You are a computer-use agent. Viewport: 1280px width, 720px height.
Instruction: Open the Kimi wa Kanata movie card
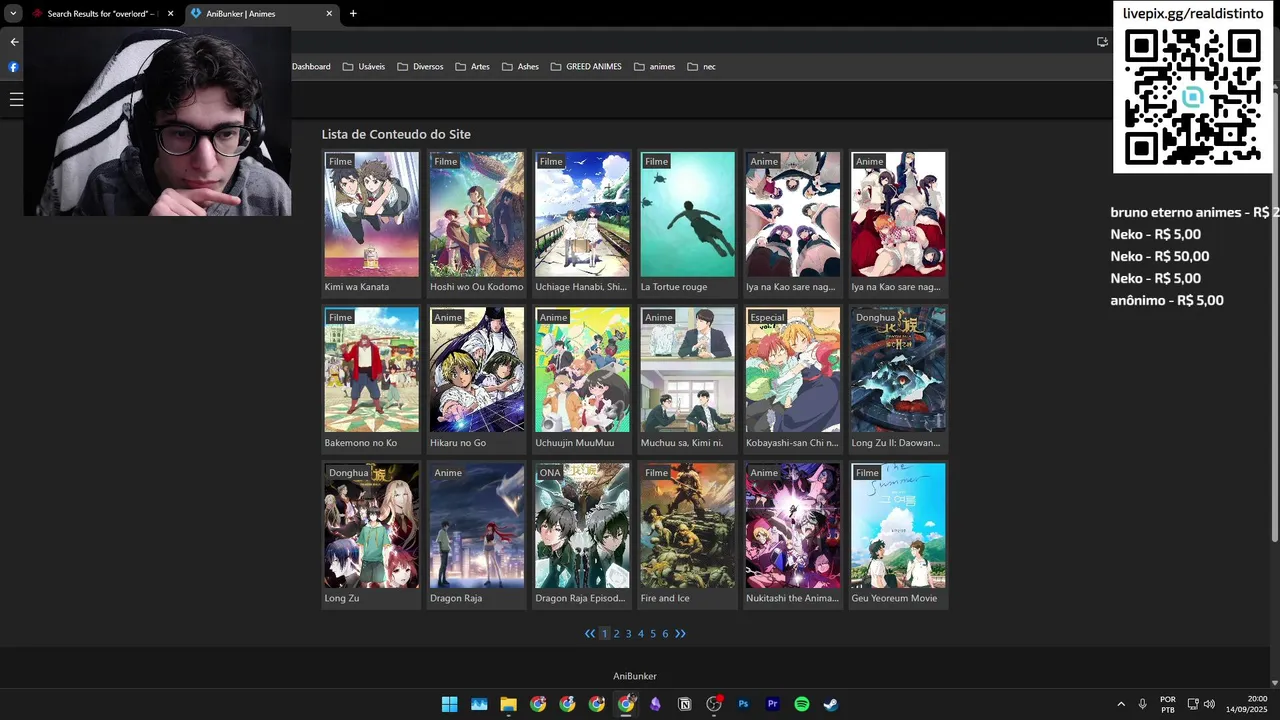[x=371, y=224]
